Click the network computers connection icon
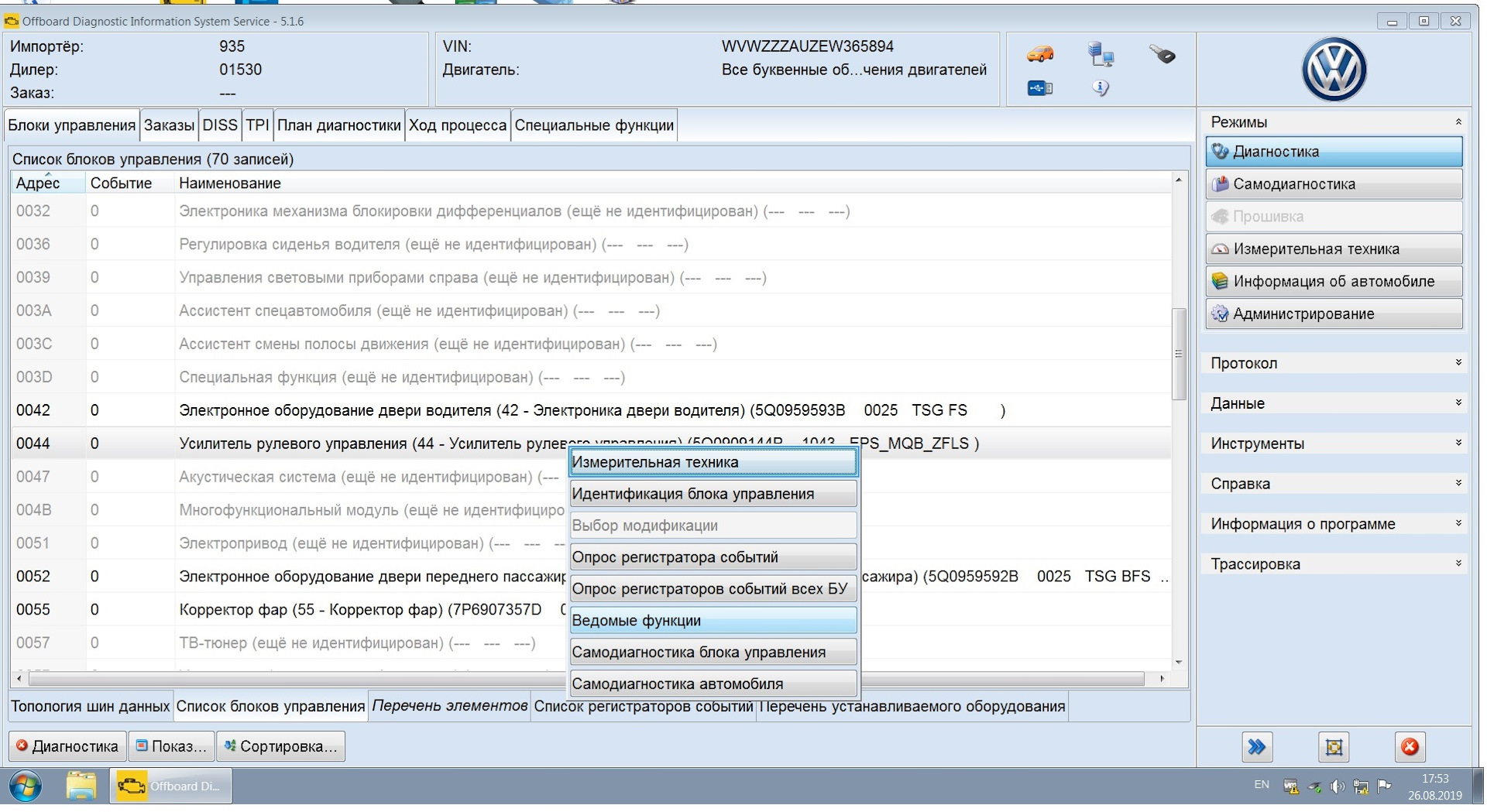1487x812 pixels. 1101,54
